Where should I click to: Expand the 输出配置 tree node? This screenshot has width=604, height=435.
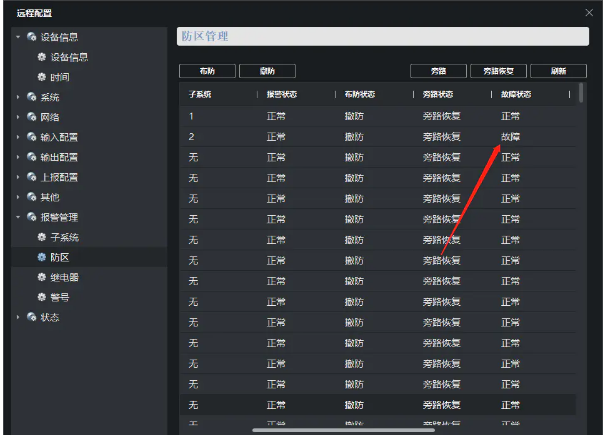click(x=18, y=157)
